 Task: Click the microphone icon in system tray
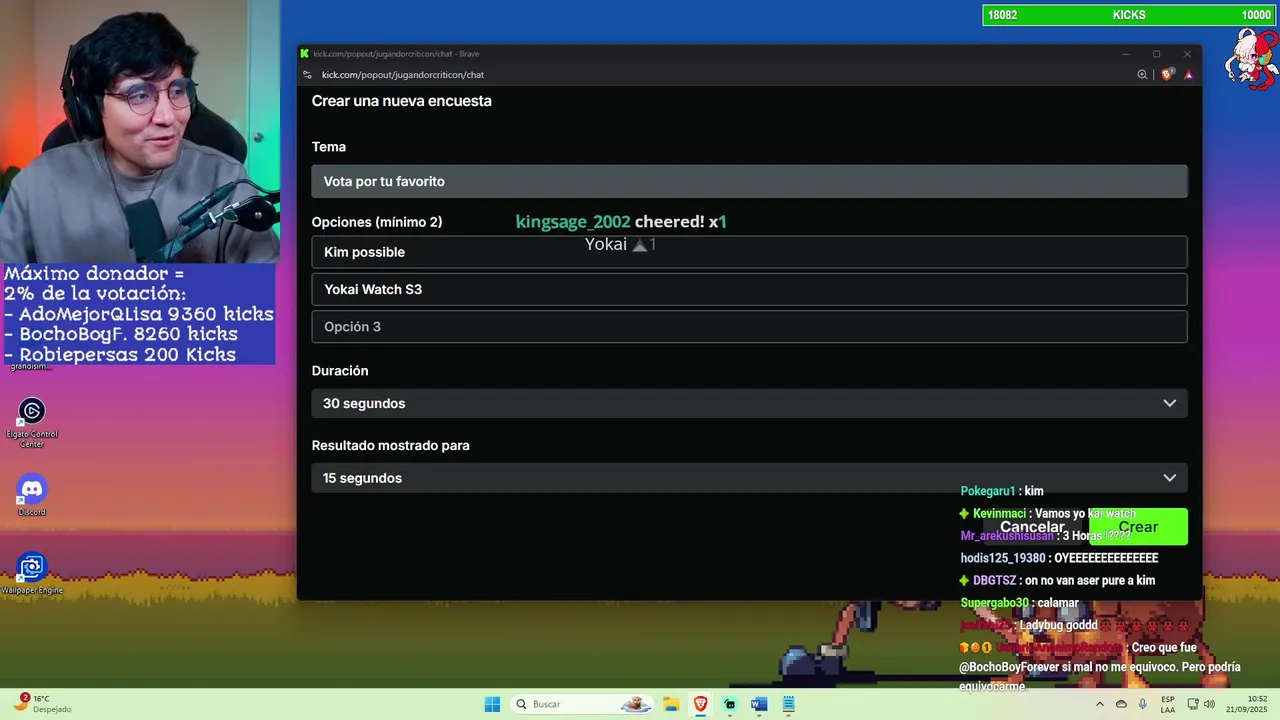point(1143,704)
